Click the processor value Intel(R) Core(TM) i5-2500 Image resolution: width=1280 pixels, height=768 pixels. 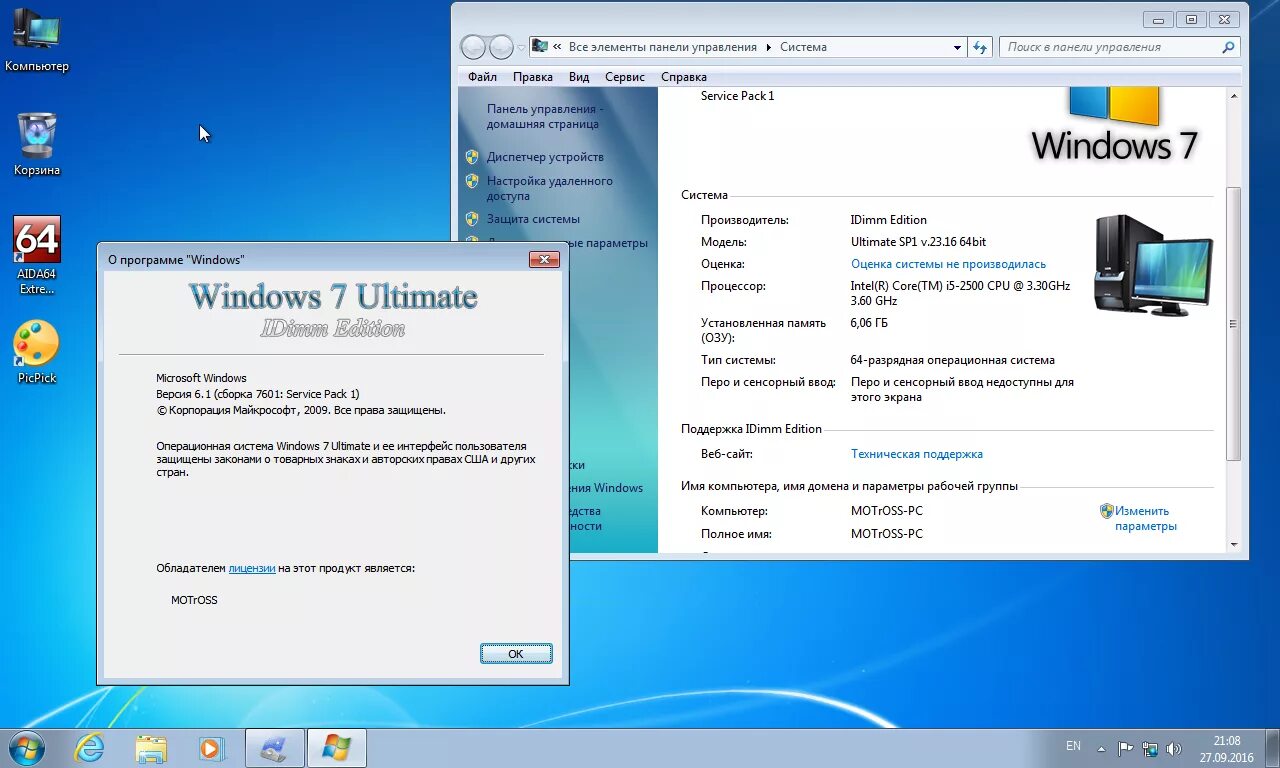960,293
